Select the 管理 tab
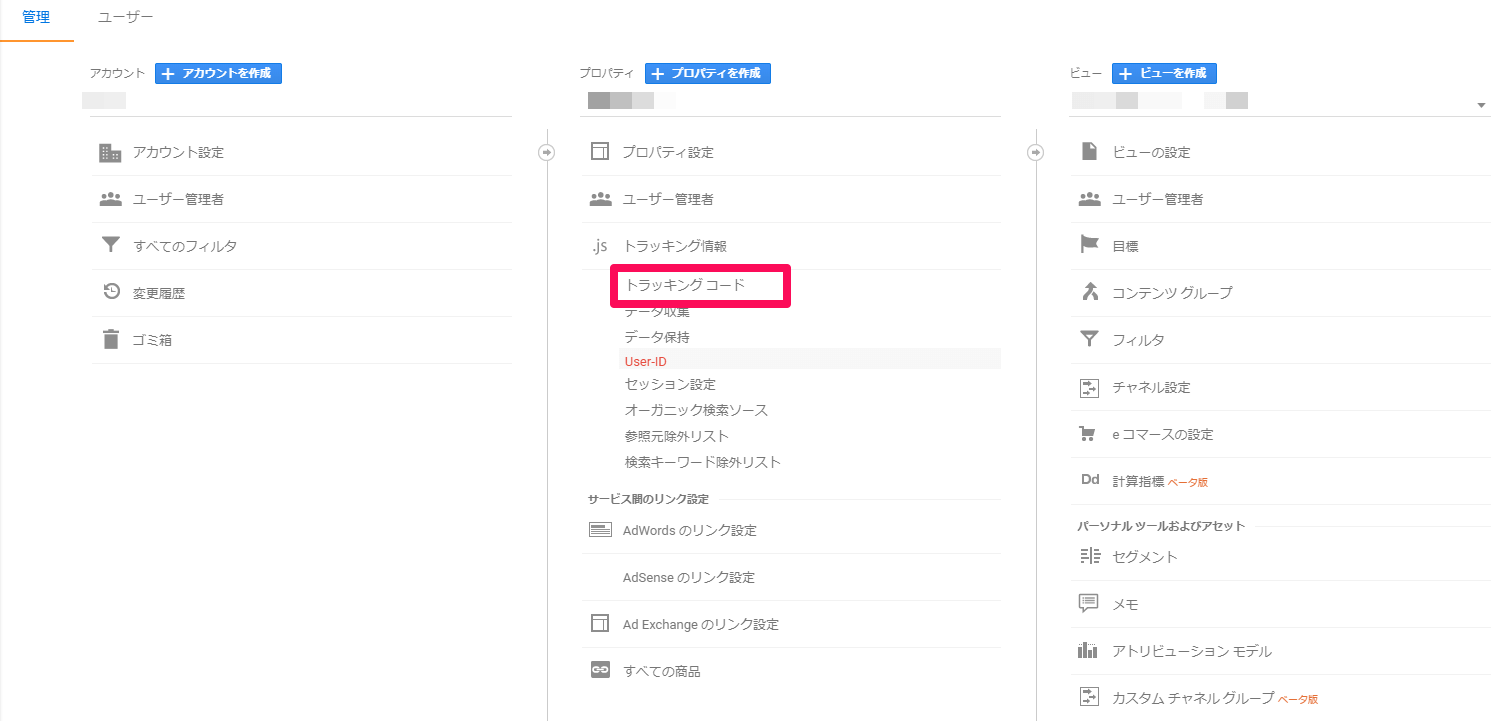The width and height of the screenshot is (1509, 721). pos(36,18)
